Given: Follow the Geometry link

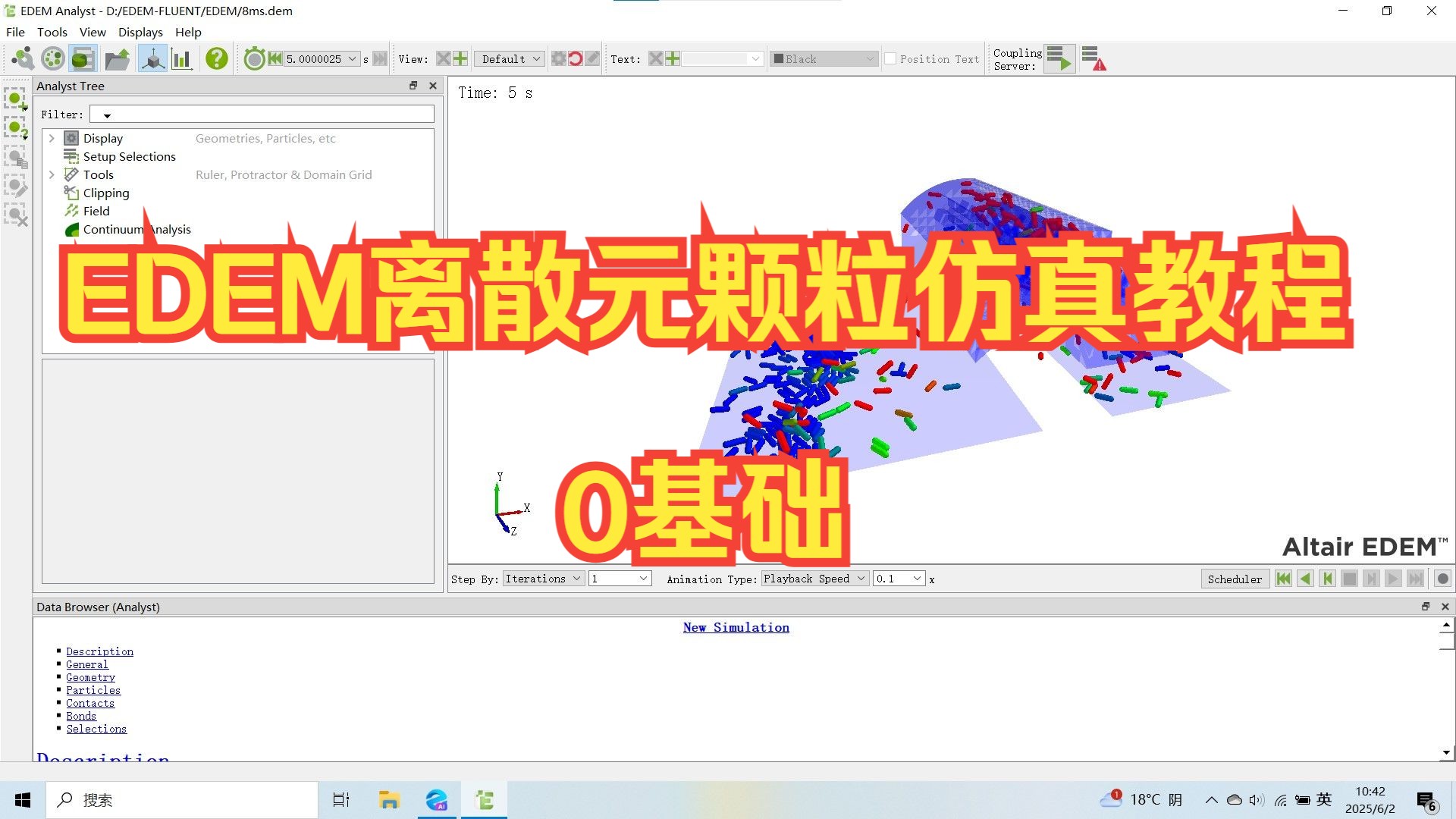Looking at the screenshot, I should [90, 677].
